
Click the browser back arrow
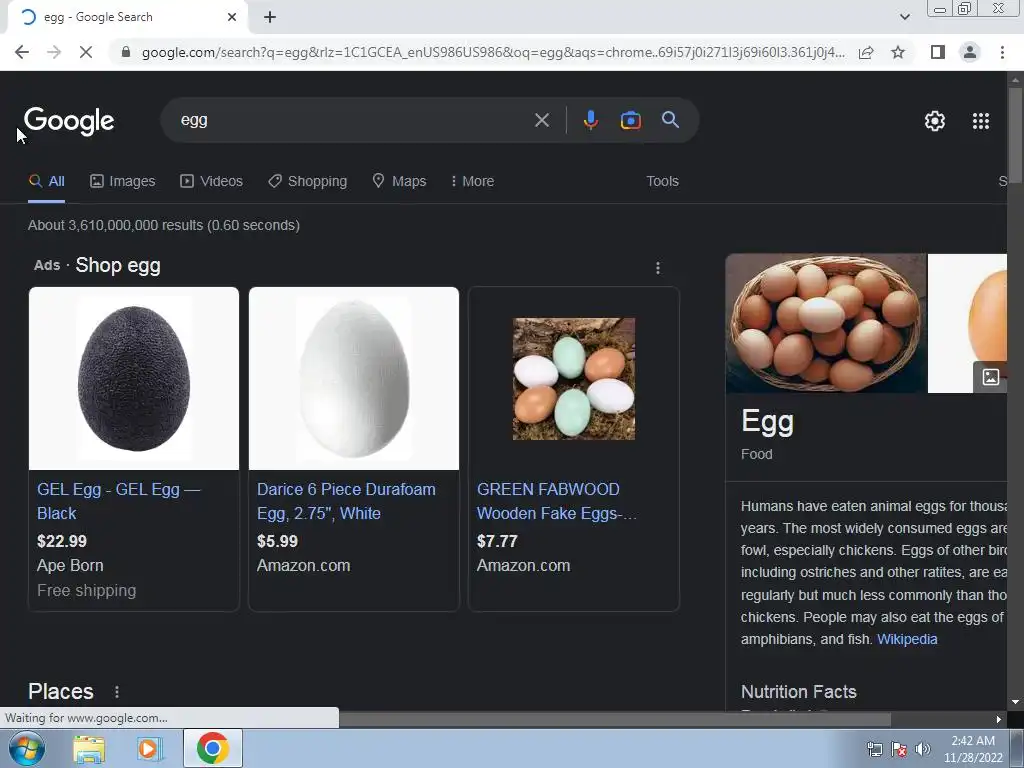point(22,52)
